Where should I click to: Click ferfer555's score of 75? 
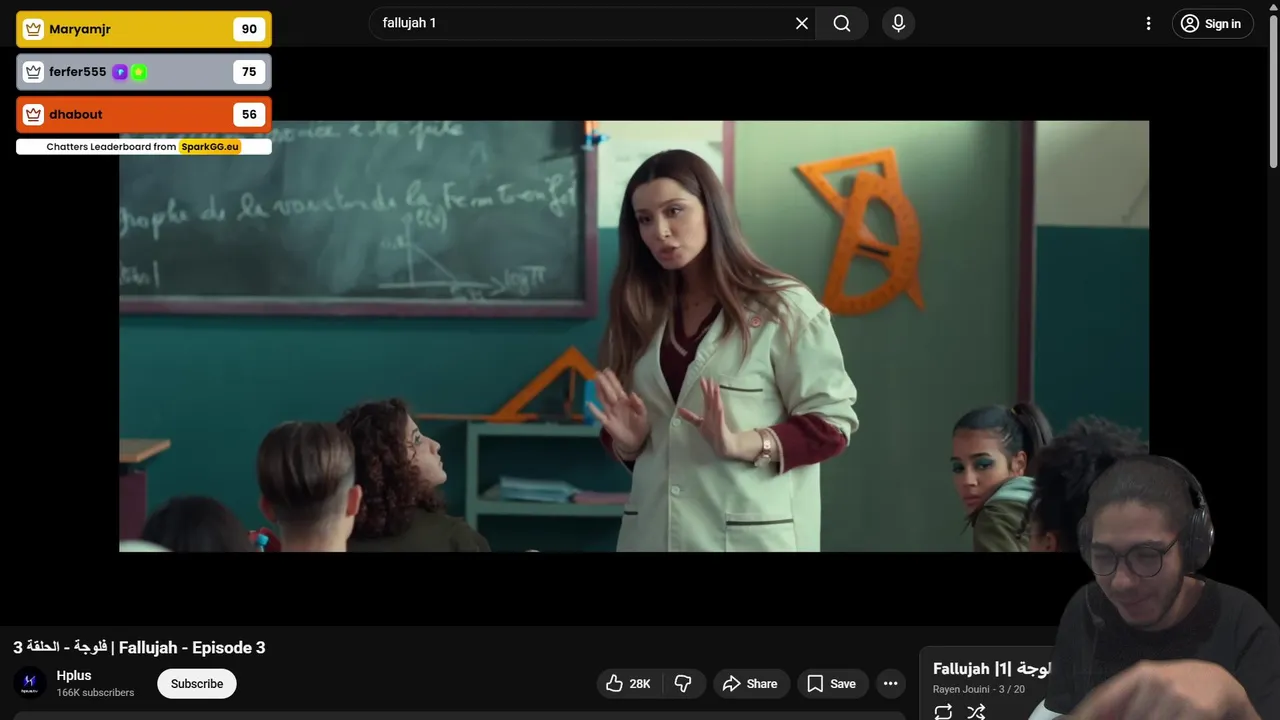point(249,72)
